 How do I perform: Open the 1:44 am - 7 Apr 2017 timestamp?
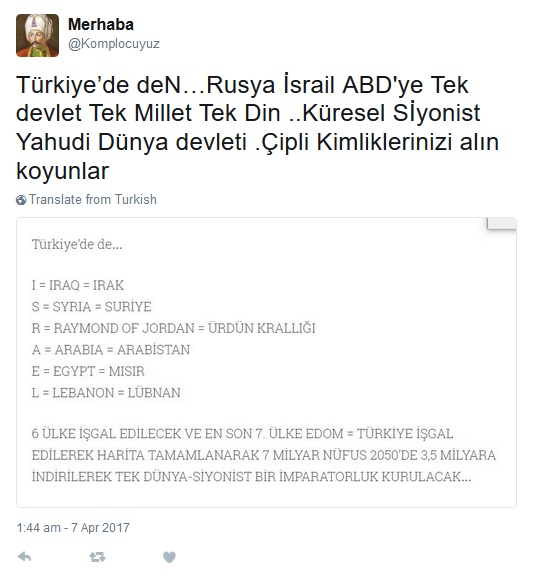click(73, 527)
